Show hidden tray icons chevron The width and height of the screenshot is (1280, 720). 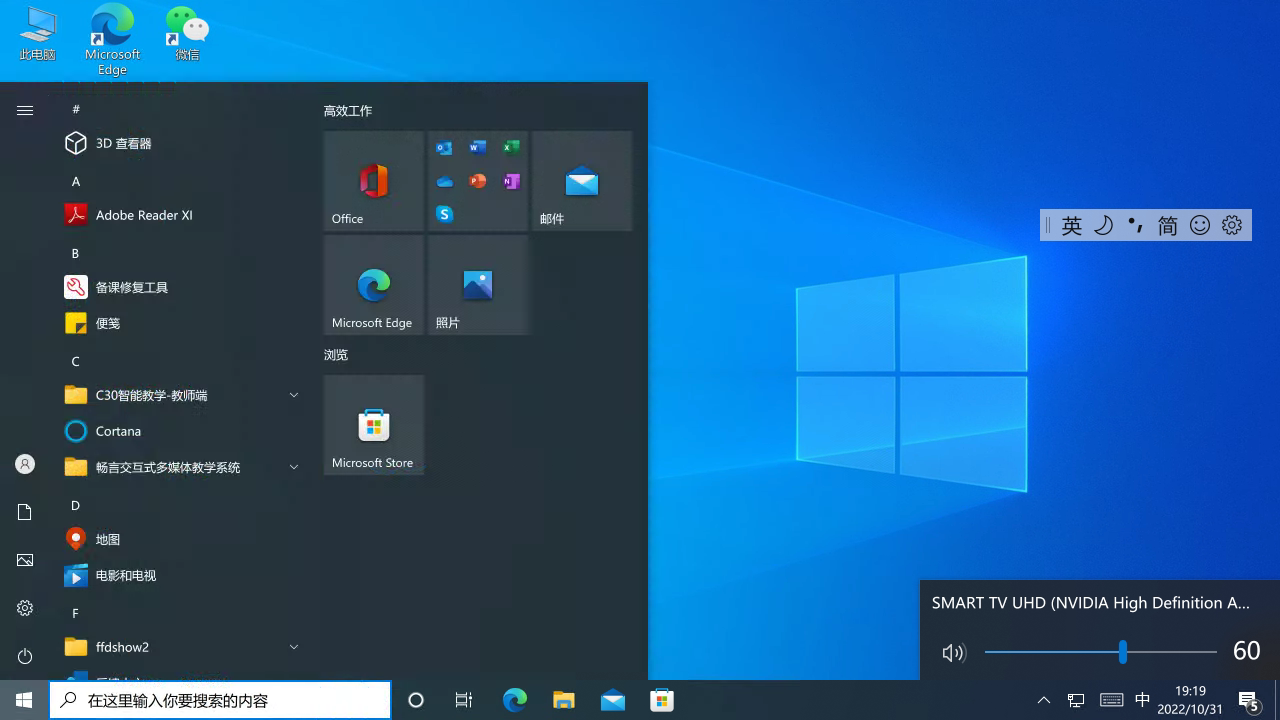click(x=1044, y=700)
